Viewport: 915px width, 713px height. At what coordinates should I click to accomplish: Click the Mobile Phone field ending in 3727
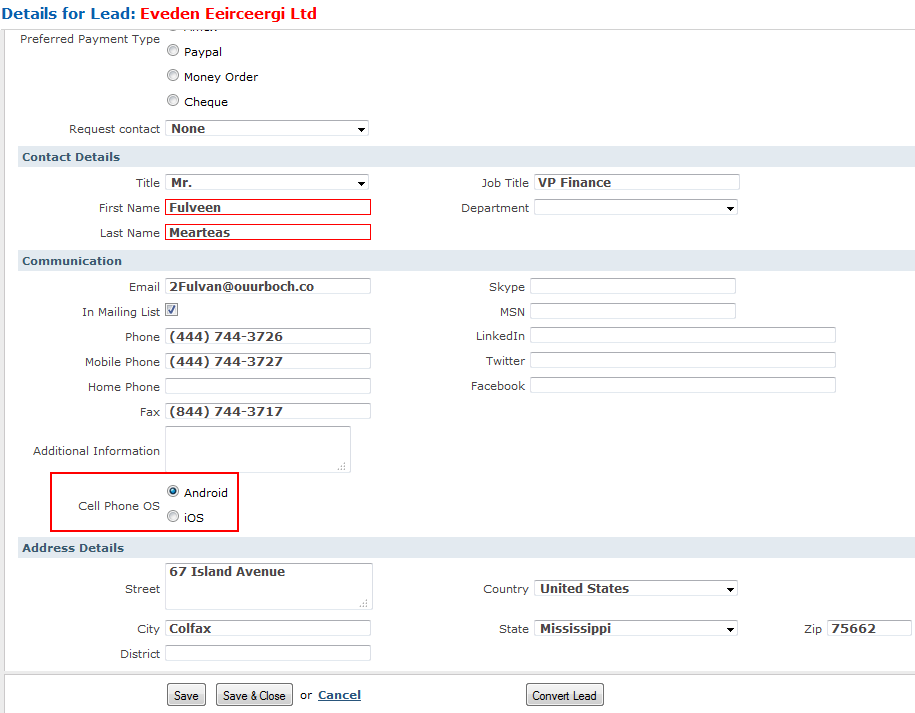(268, 361)
